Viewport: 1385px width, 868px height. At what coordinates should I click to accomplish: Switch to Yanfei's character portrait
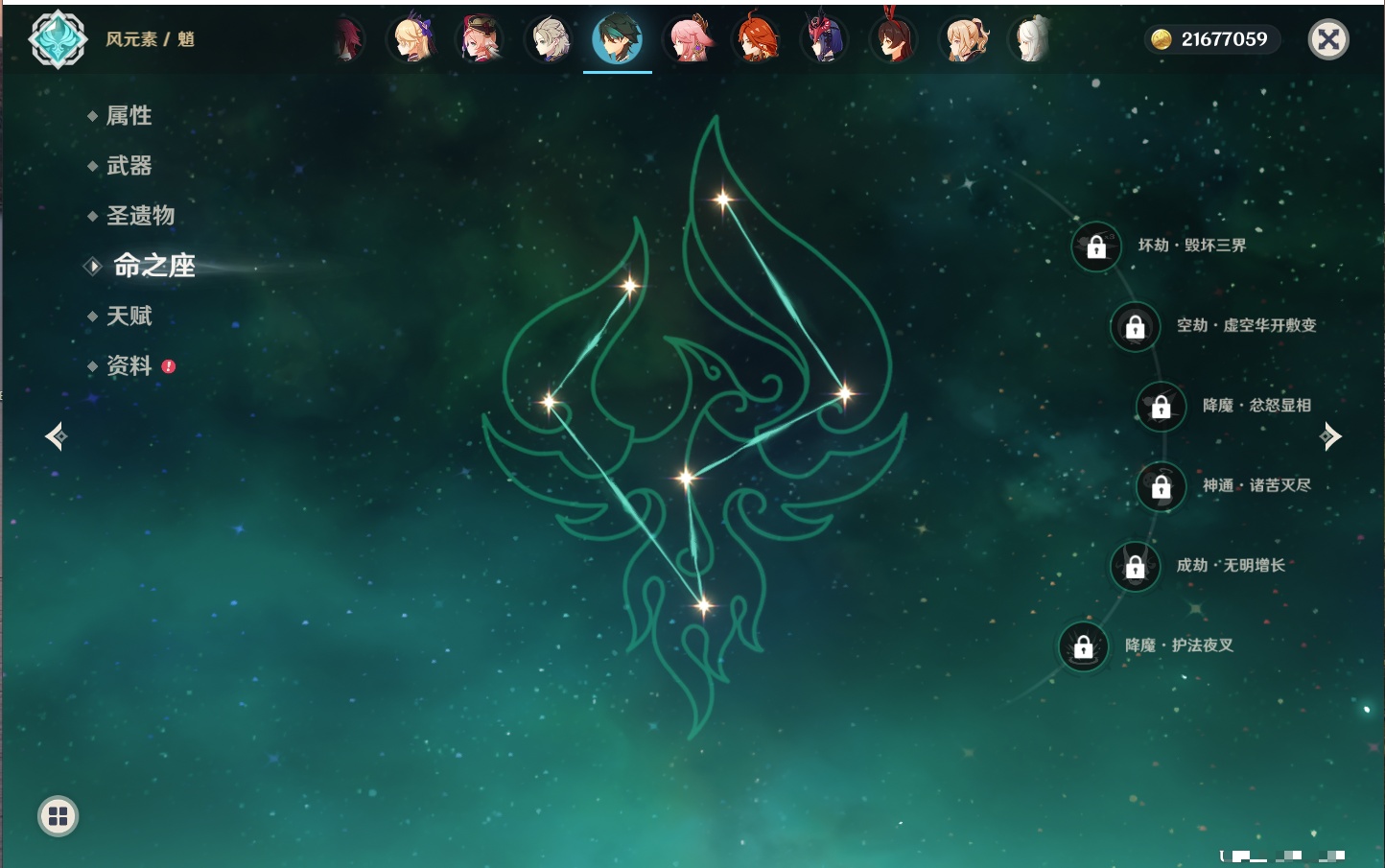point(481,40)
